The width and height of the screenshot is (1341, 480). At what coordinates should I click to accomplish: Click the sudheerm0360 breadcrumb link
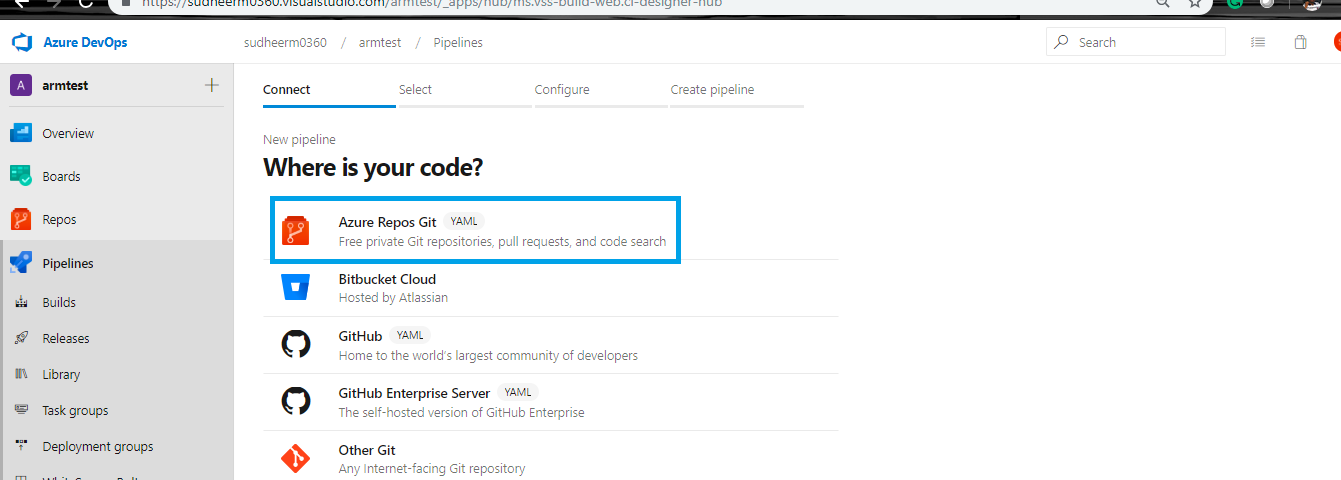pyautogui.click(x=285, y=43)
